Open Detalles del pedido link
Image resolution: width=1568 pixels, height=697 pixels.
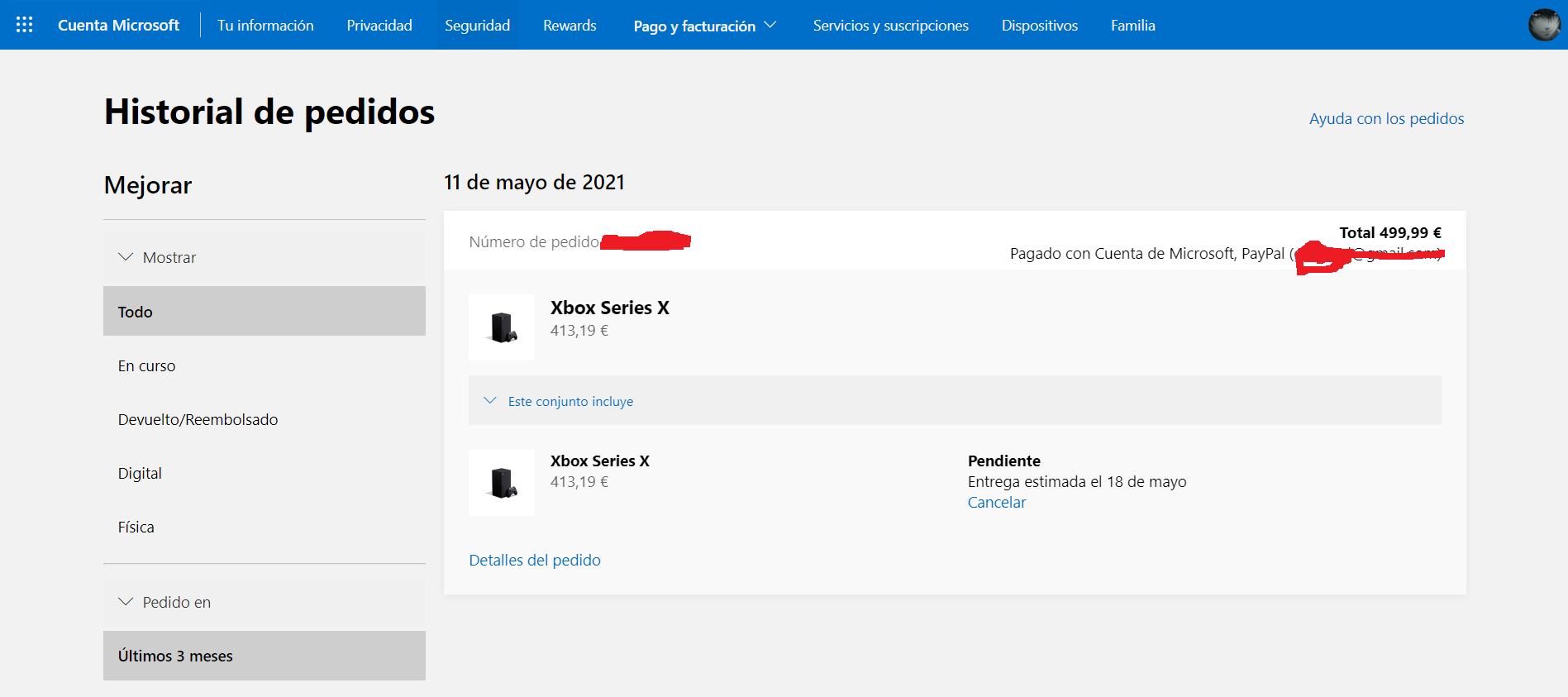coord(535,561)
